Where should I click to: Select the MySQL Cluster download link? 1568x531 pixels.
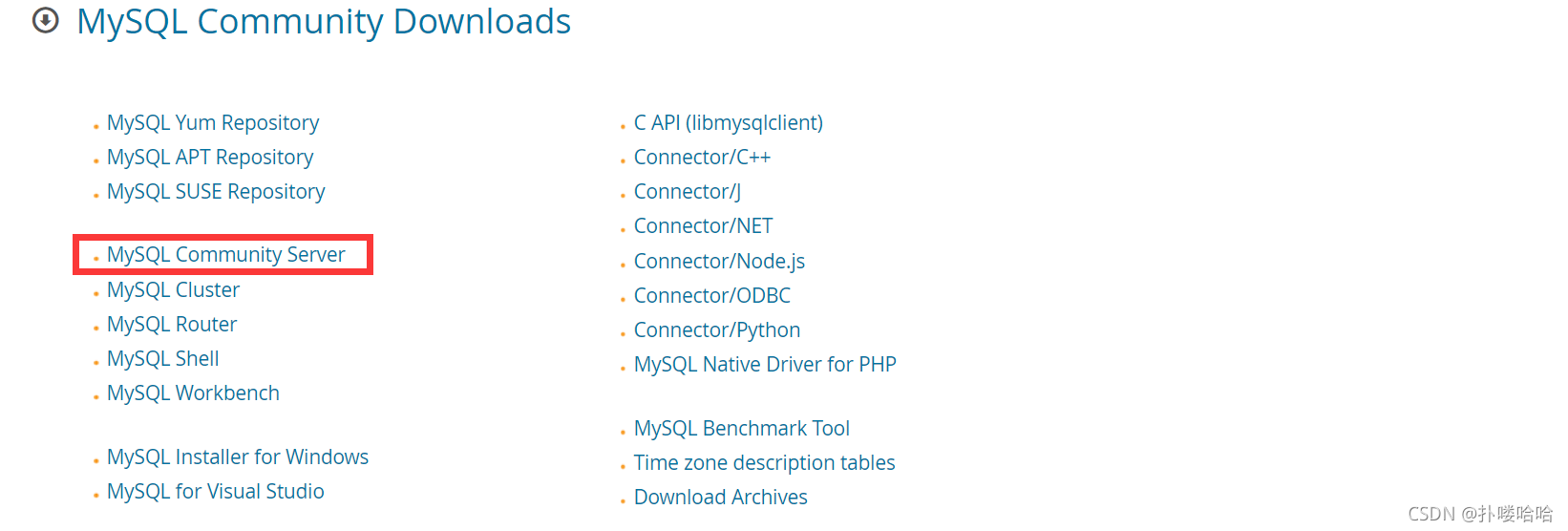pyautogui.click(x=173, y=290)
